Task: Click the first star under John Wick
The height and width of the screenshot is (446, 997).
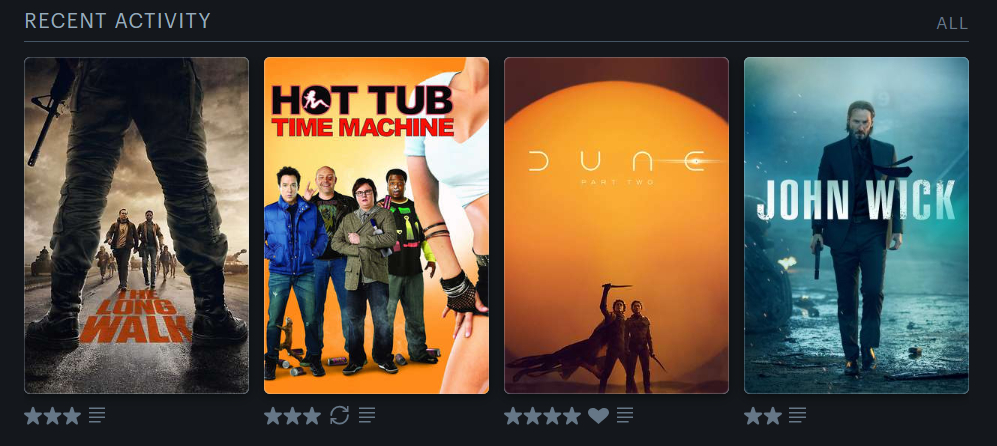Action: [x=753, y=415]
